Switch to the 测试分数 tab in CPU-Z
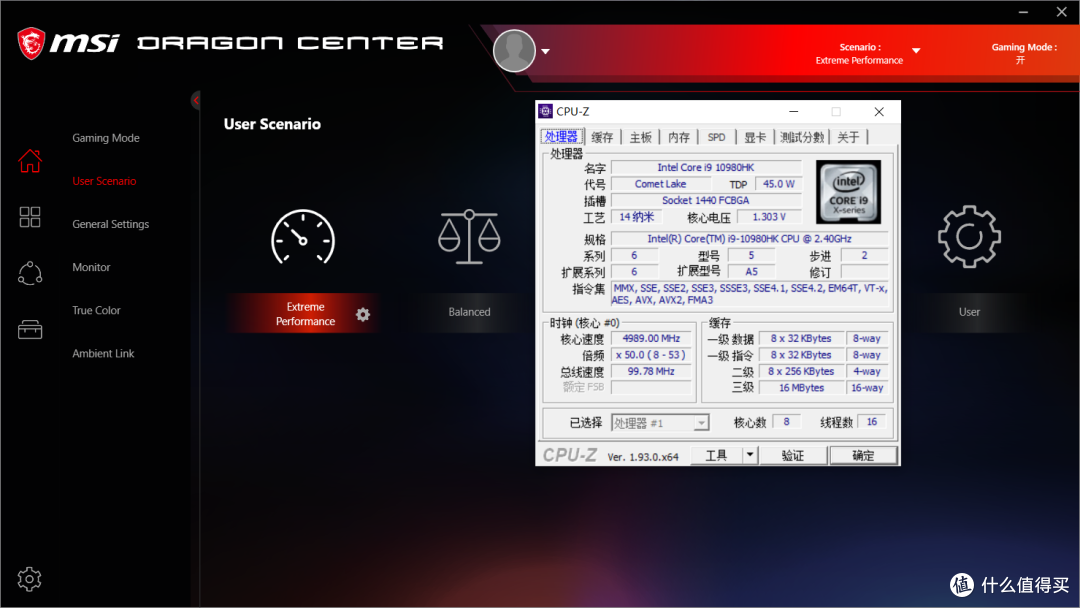The width and height of the screenshot is (1080, 608). [x=802, y=137]
